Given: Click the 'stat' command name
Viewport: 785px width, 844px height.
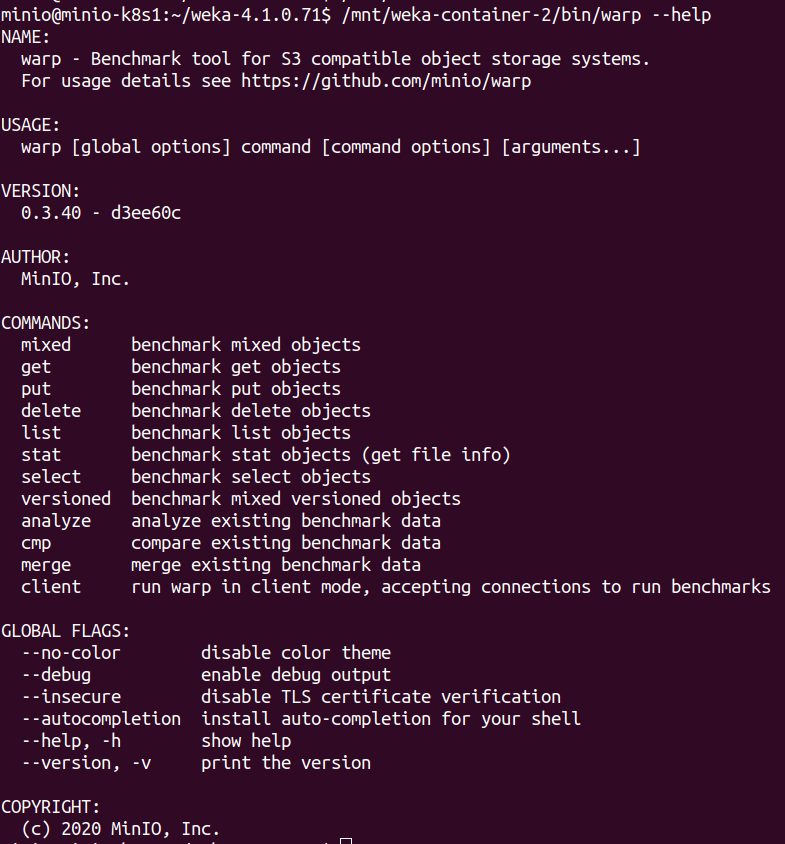Looking at the screenshot, I should click(41, 455).
